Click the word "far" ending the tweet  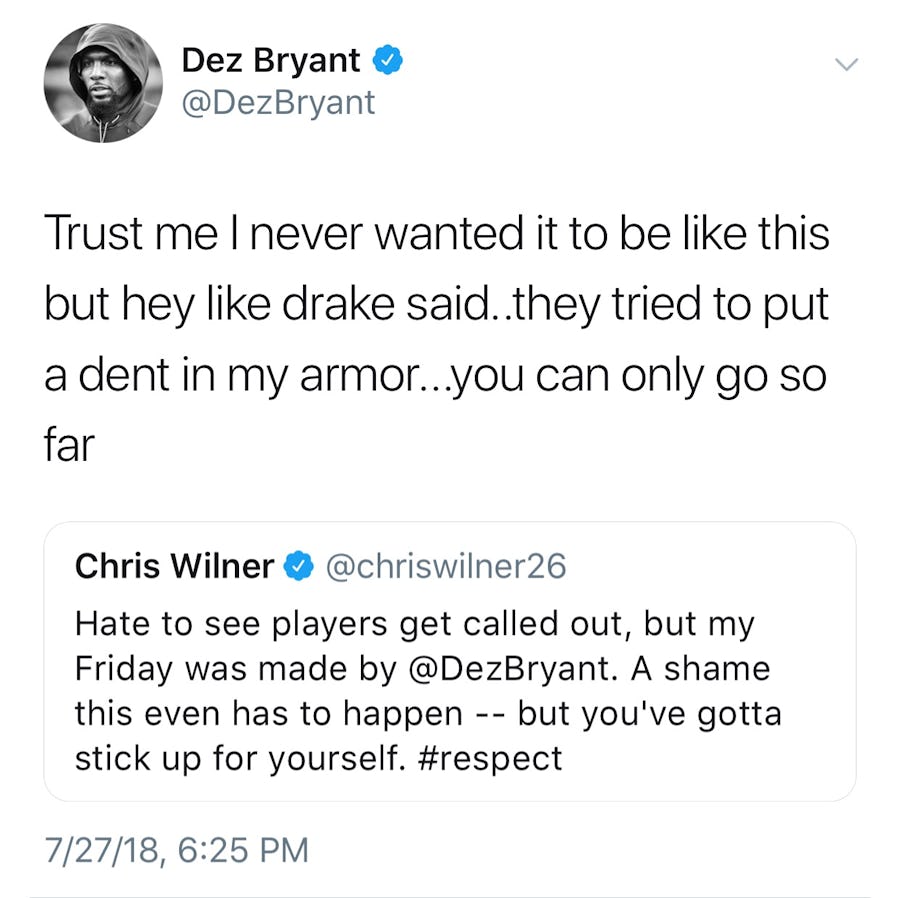[x=68, y=445]
